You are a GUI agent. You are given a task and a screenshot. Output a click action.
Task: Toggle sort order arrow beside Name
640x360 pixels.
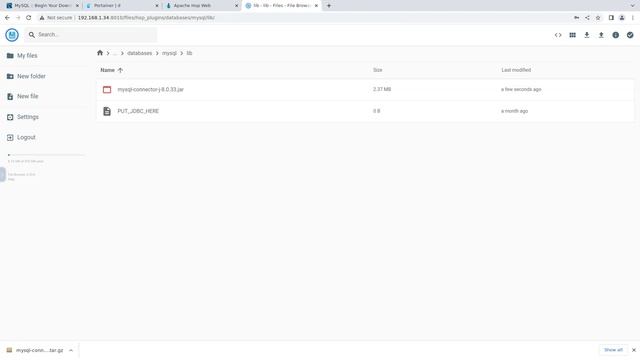click(120, 70)
